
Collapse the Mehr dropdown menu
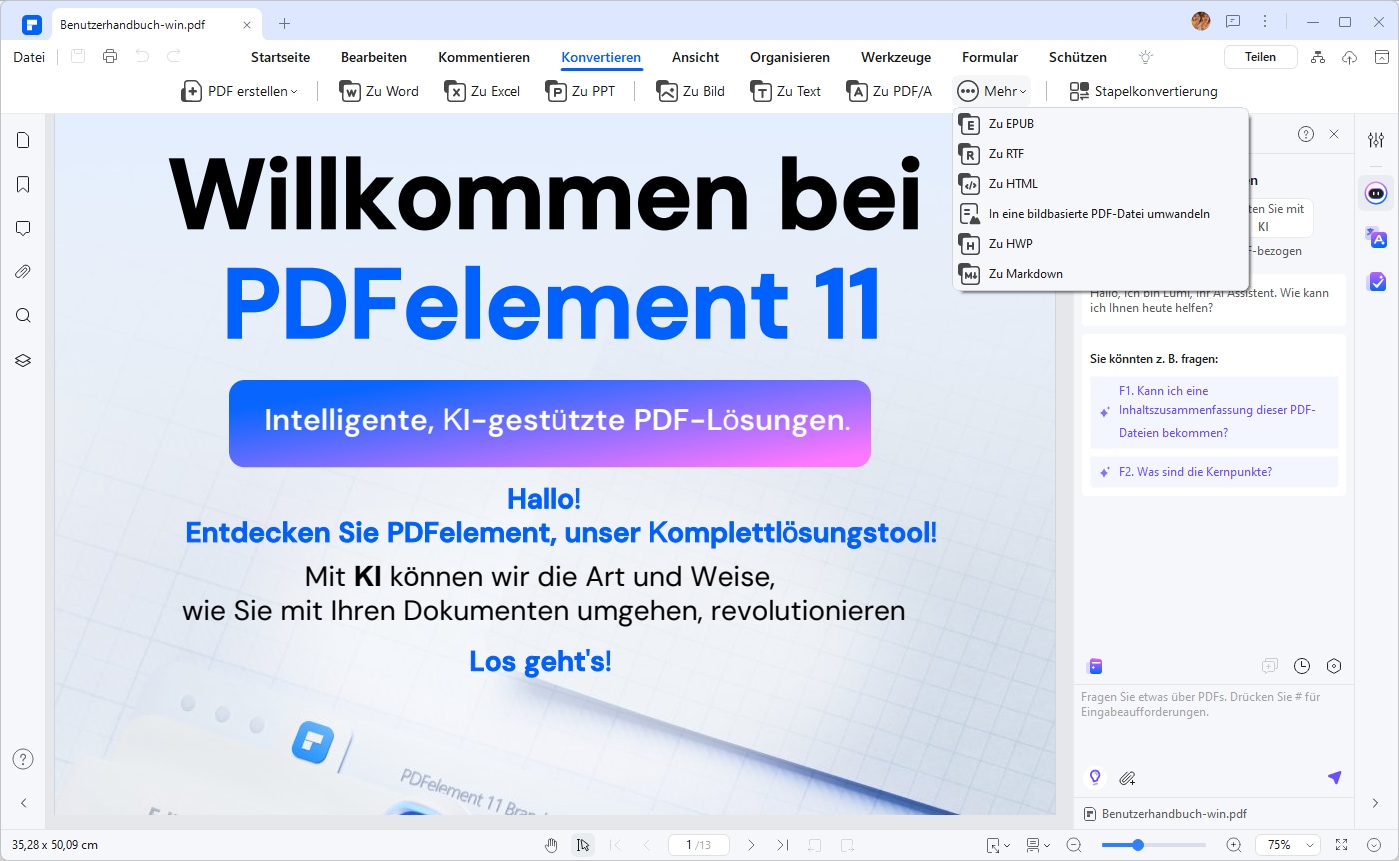tap(991, 91)
